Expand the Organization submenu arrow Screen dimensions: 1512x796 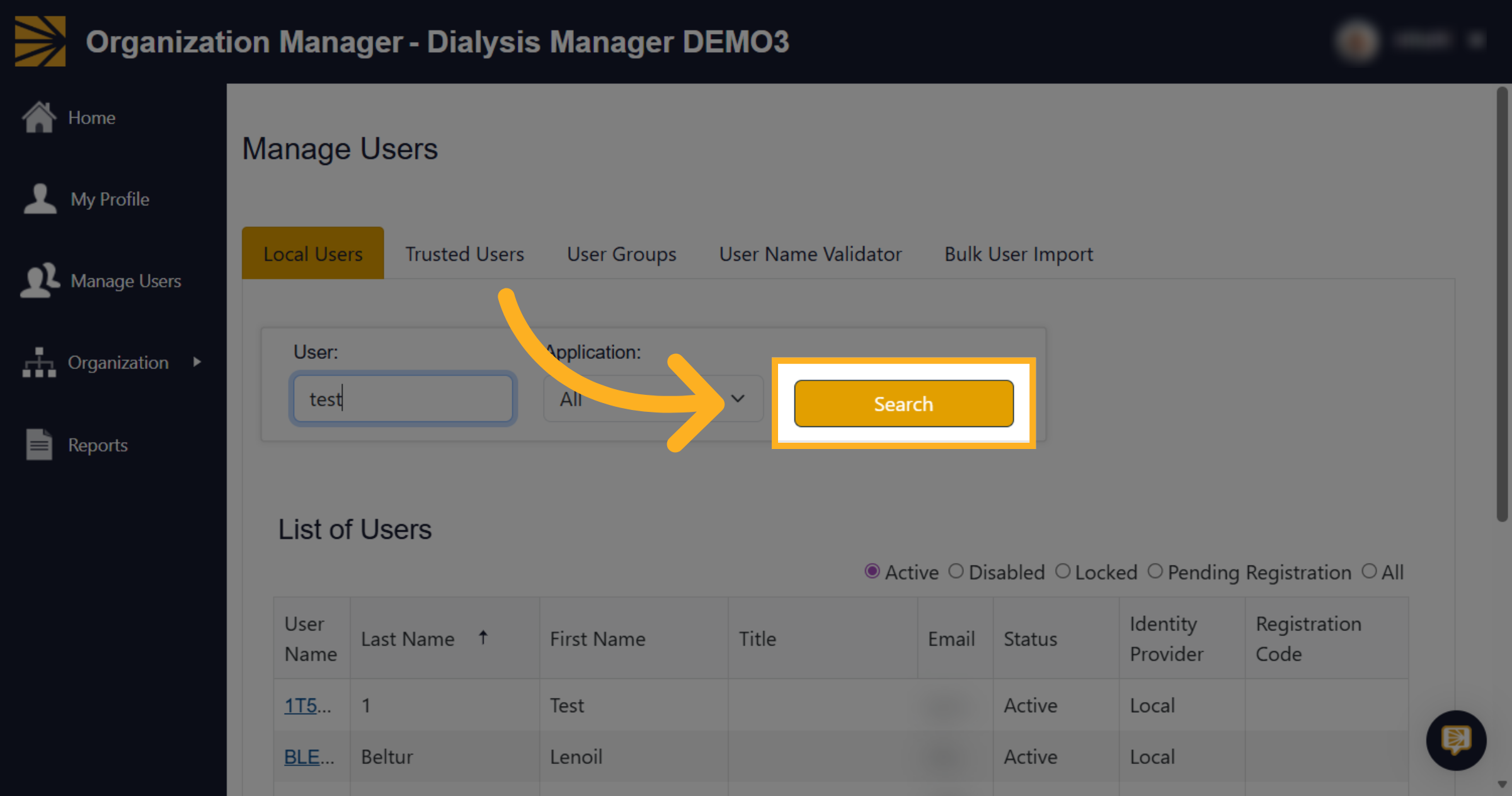point(197,362)
